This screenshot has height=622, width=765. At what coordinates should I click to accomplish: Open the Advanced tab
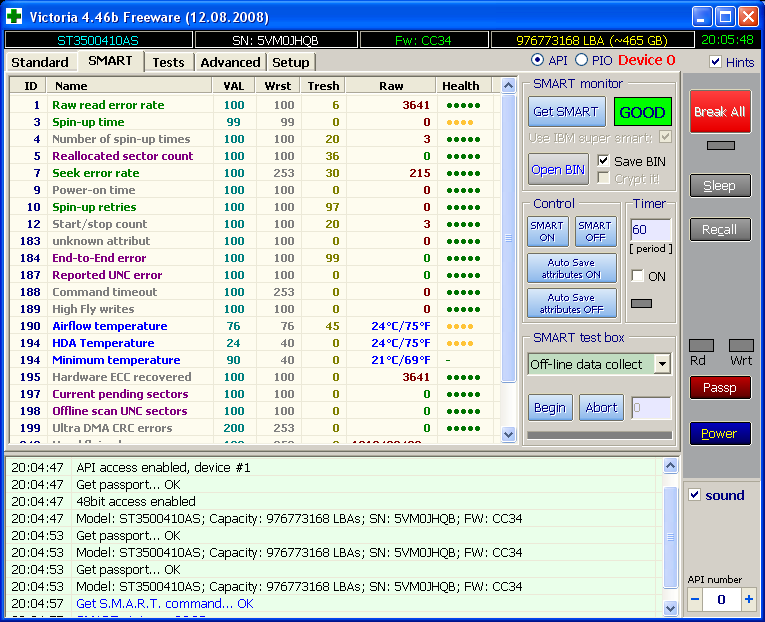click(x=230, y=62)
